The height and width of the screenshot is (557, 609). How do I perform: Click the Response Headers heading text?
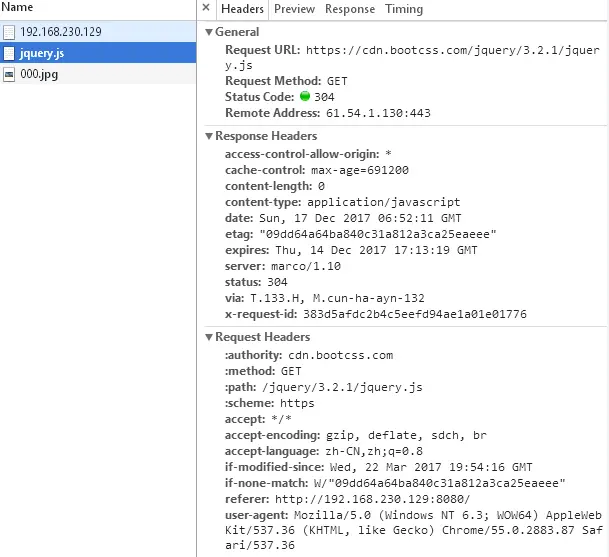[266, 136]
